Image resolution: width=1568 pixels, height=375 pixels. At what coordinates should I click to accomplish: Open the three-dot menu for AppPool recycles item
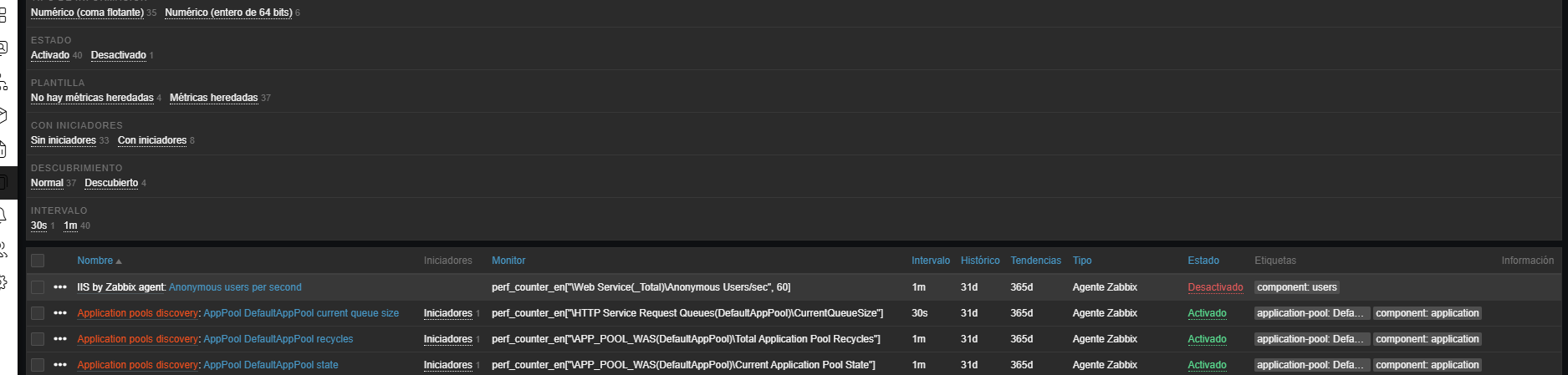click(59, 339)
